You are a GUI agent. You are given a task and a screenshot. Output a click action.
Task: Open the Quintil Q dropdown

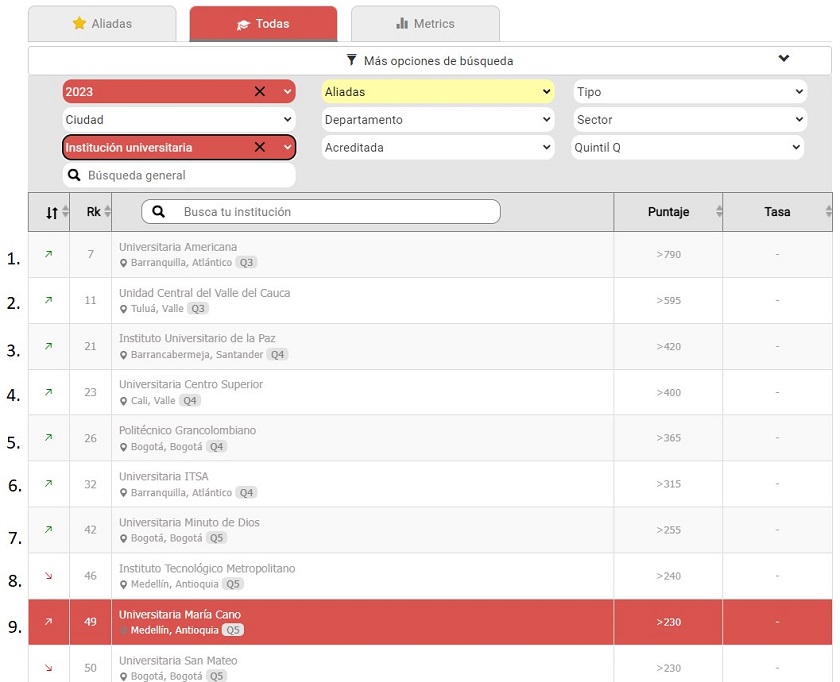688,147
